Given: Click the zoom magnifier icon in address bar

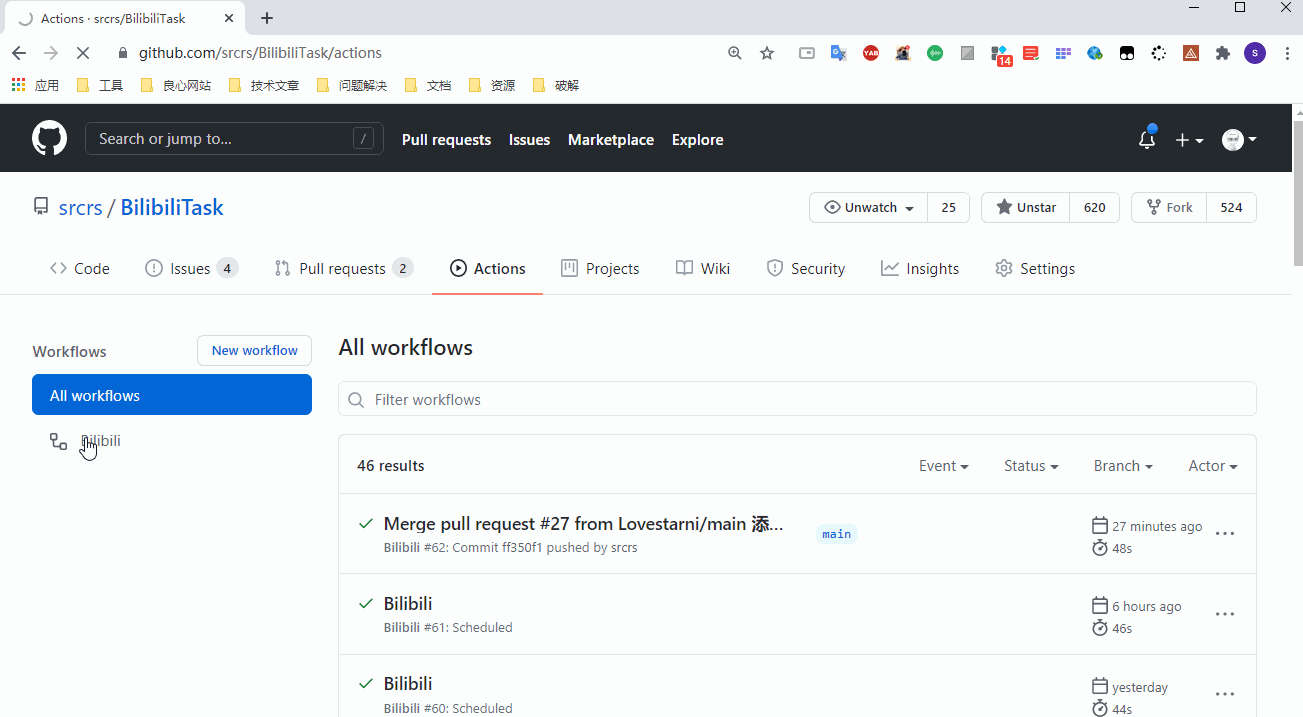Looking at the screenshot, I should [735, 53].
